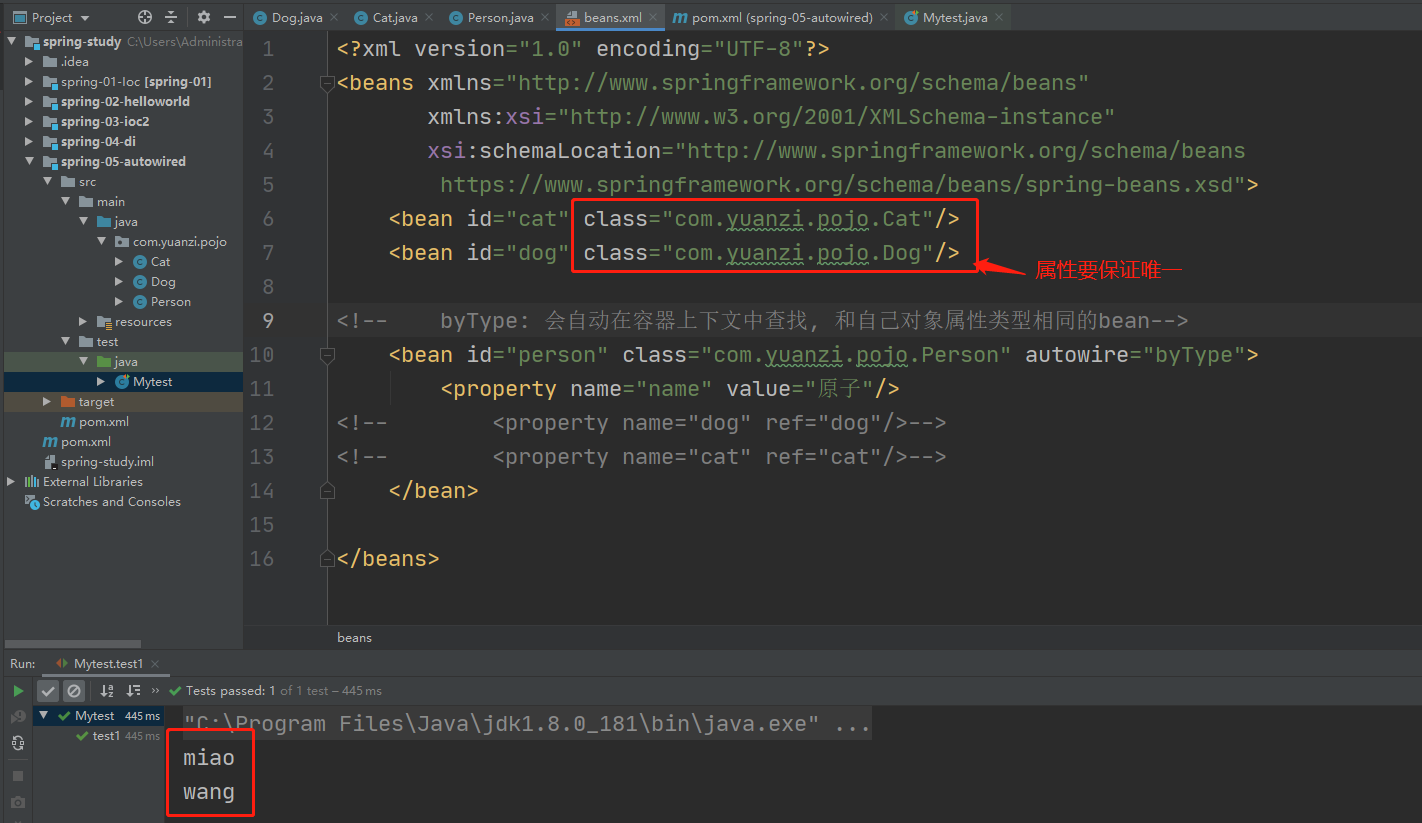
Task: Click 'Tests passed: 1' status text
Action: (x=231, y=691)
